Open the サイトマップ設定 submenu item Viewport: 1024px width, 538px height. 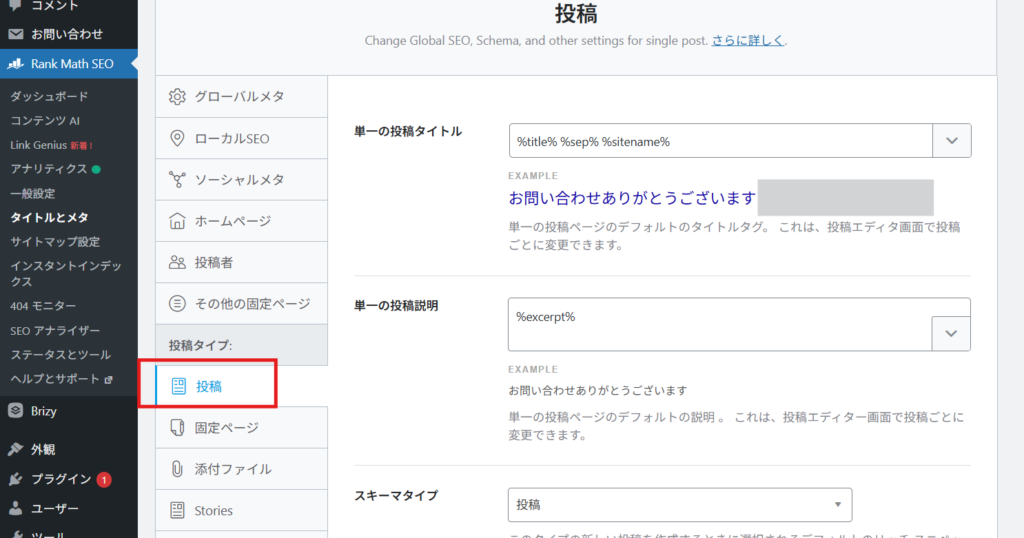pos(55,242)
